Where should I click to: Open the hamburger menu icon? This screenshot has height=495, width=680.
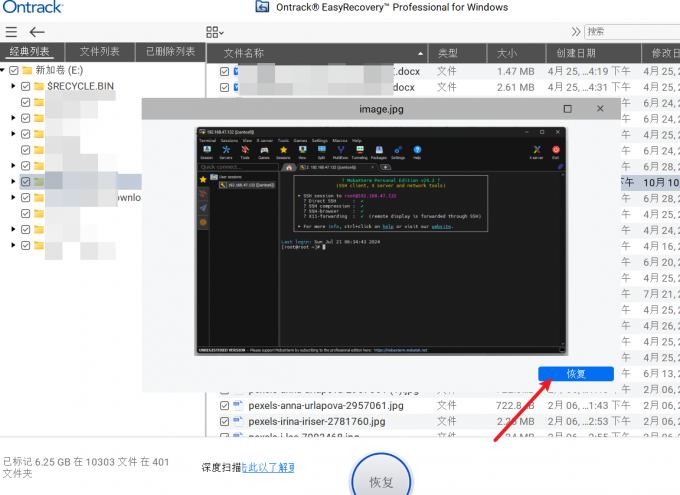(x=11, y=32)
